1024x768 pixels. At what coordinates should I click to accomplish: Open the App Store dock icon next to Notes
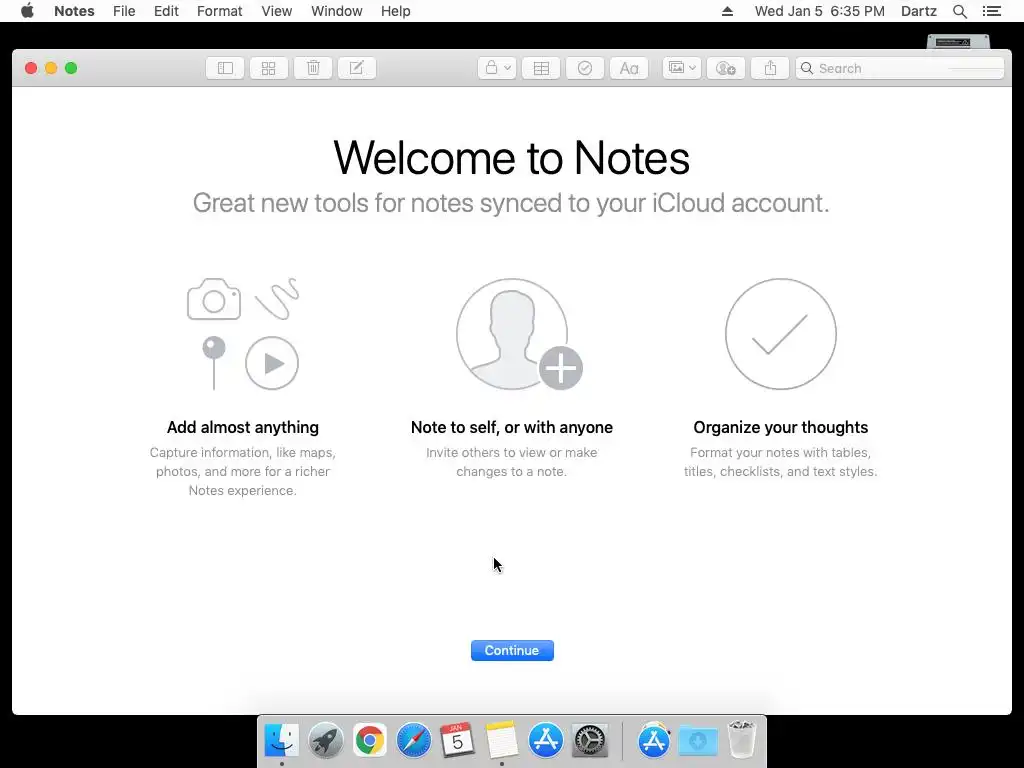pyautogui.click(x=545, y=741)
